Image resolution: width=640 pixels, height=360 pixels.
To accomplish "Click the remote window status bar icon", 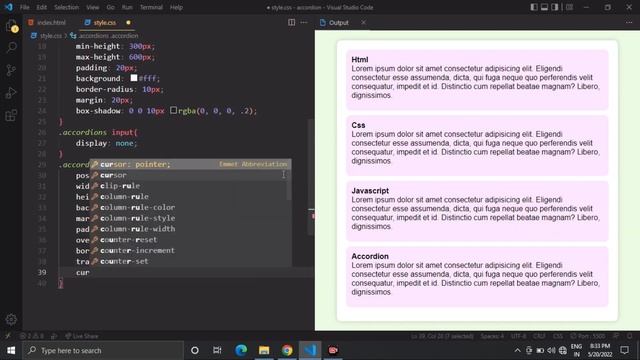I will point(8,336).
